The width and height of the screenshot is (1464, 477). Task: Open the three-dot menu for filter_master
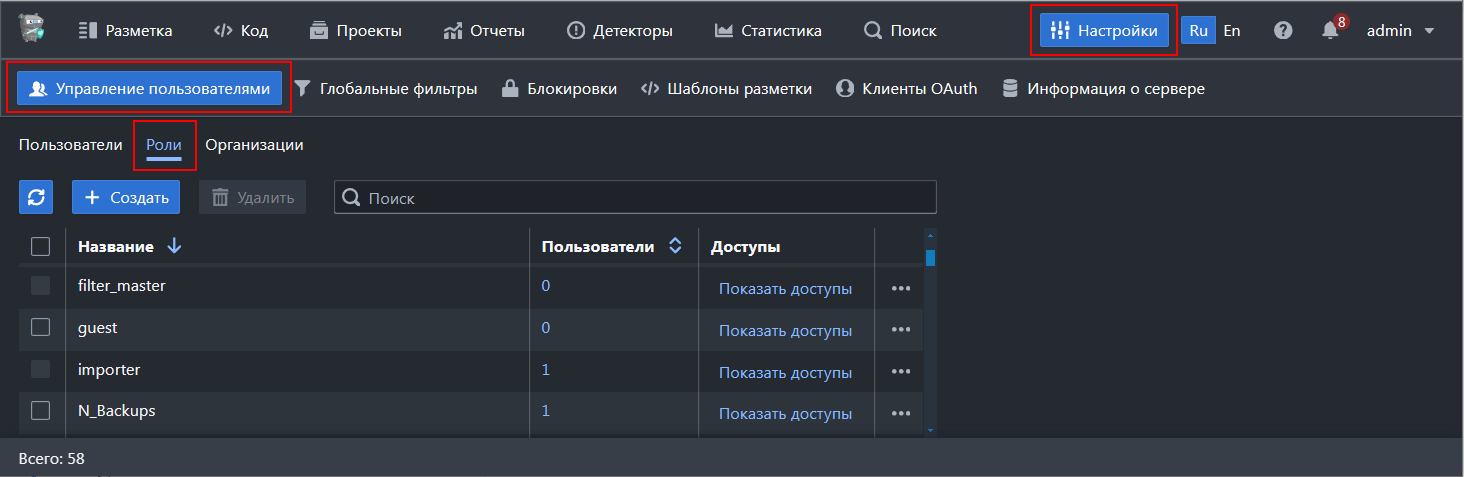click(x=901, y=289)
